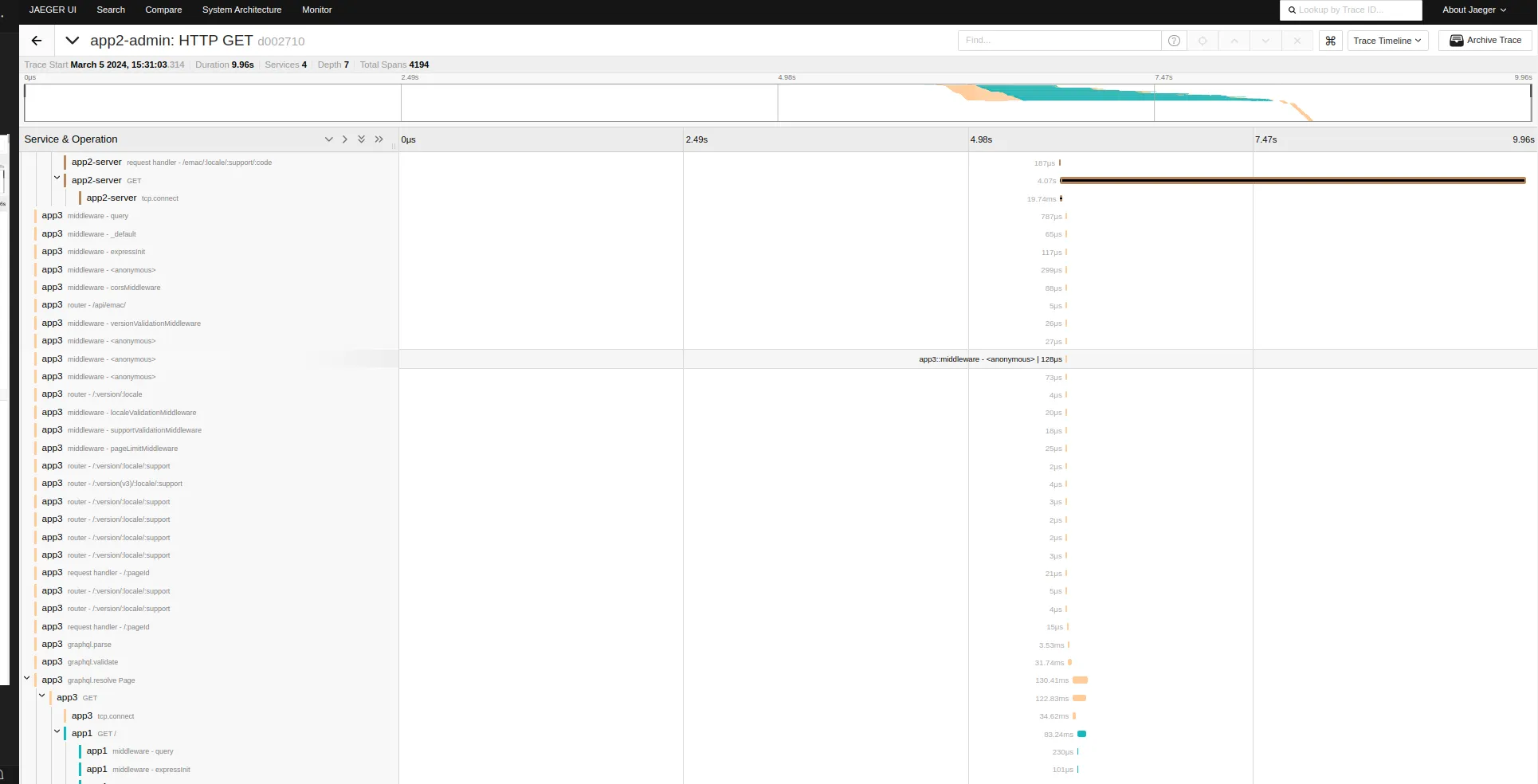The height and width of the screenshot is (784, 1538).
Task: Click the JAEGER UI home link
Action: tap(53, 10)
